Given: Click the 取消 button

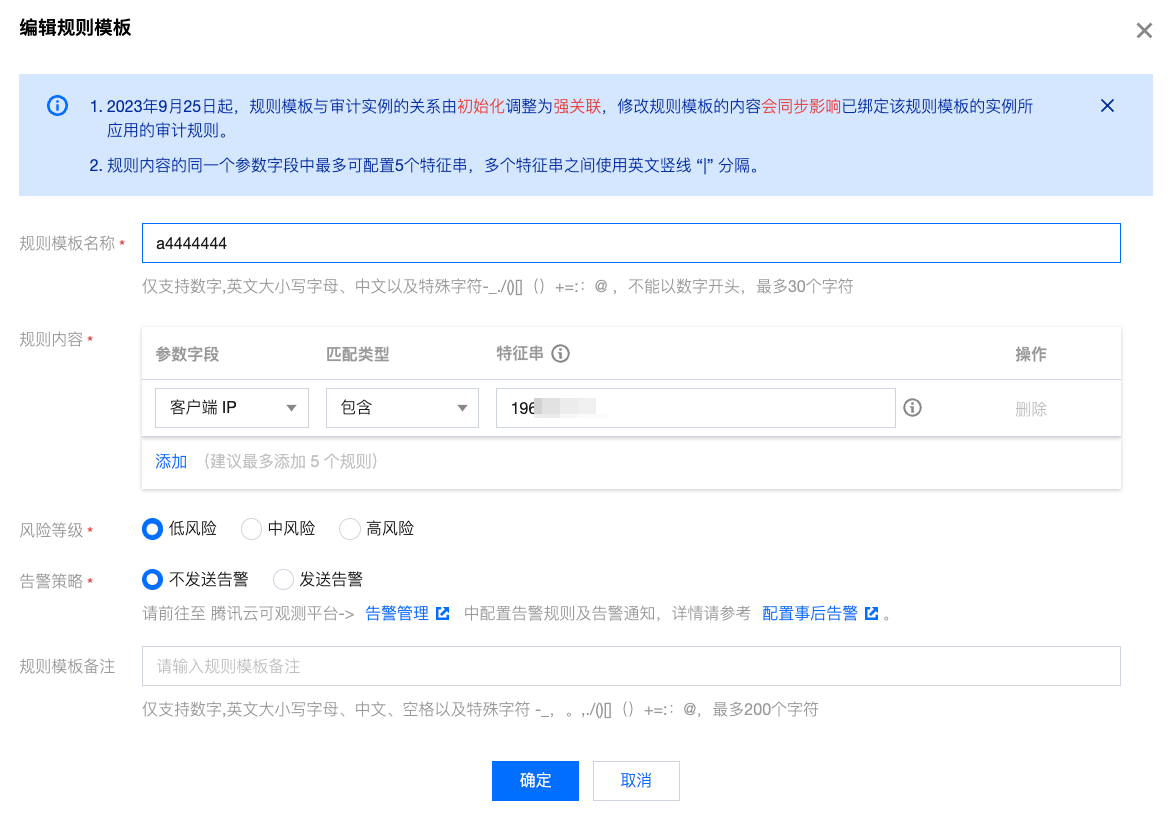Looking at the screenshot, I should click(x=636, y=780).
